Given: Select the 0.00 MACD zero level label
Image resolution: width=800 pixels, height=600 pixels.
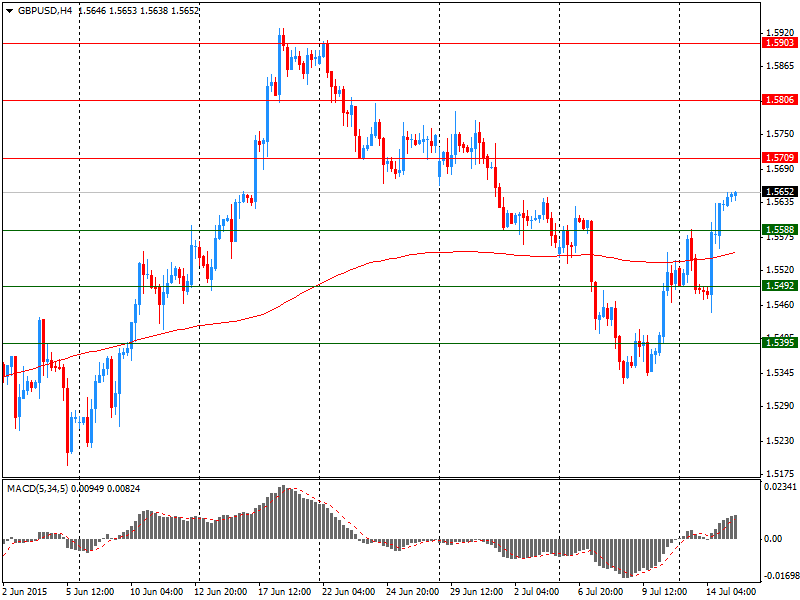Looking at the screenshot, I should pos(773,539).
